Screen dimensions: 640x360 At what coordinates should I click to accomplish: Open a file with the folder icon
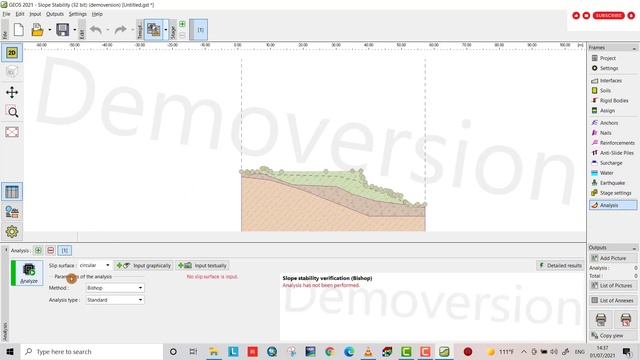pyautogui.click(x=38, y=30)
